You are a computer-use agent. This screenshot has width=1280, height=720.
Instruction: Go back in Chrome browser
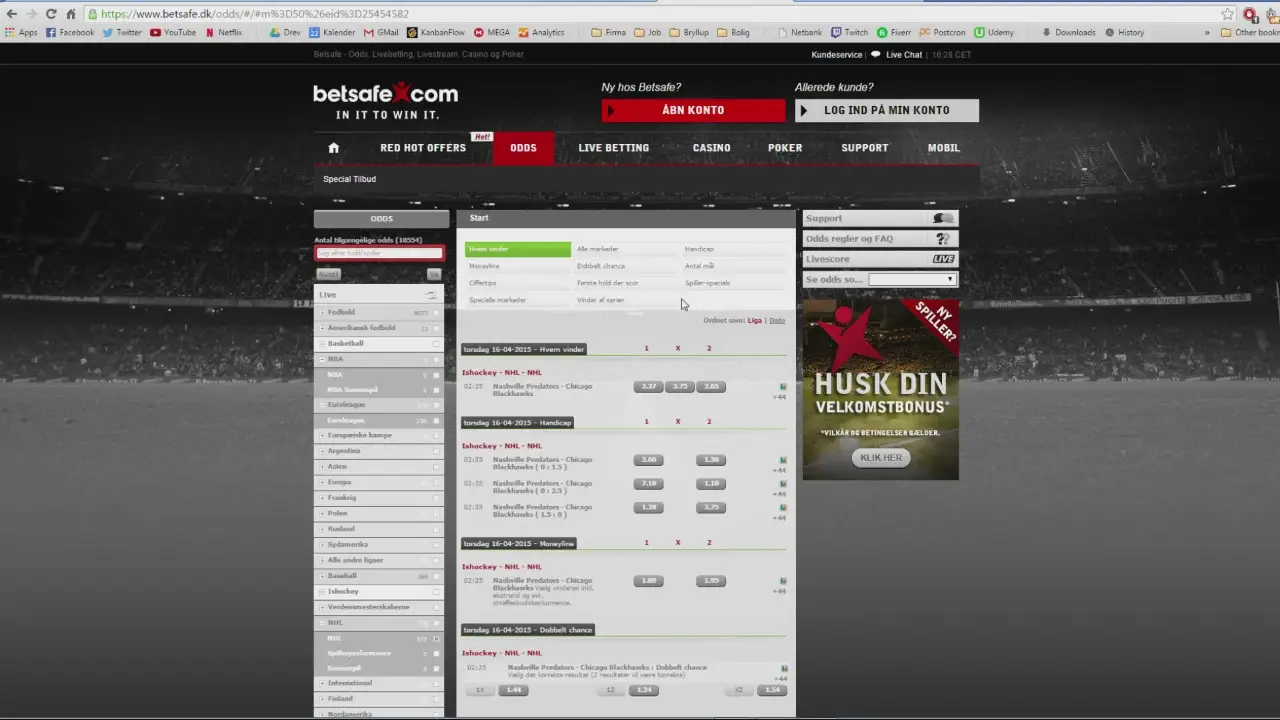pyautogui.click(x=11, y=14)
